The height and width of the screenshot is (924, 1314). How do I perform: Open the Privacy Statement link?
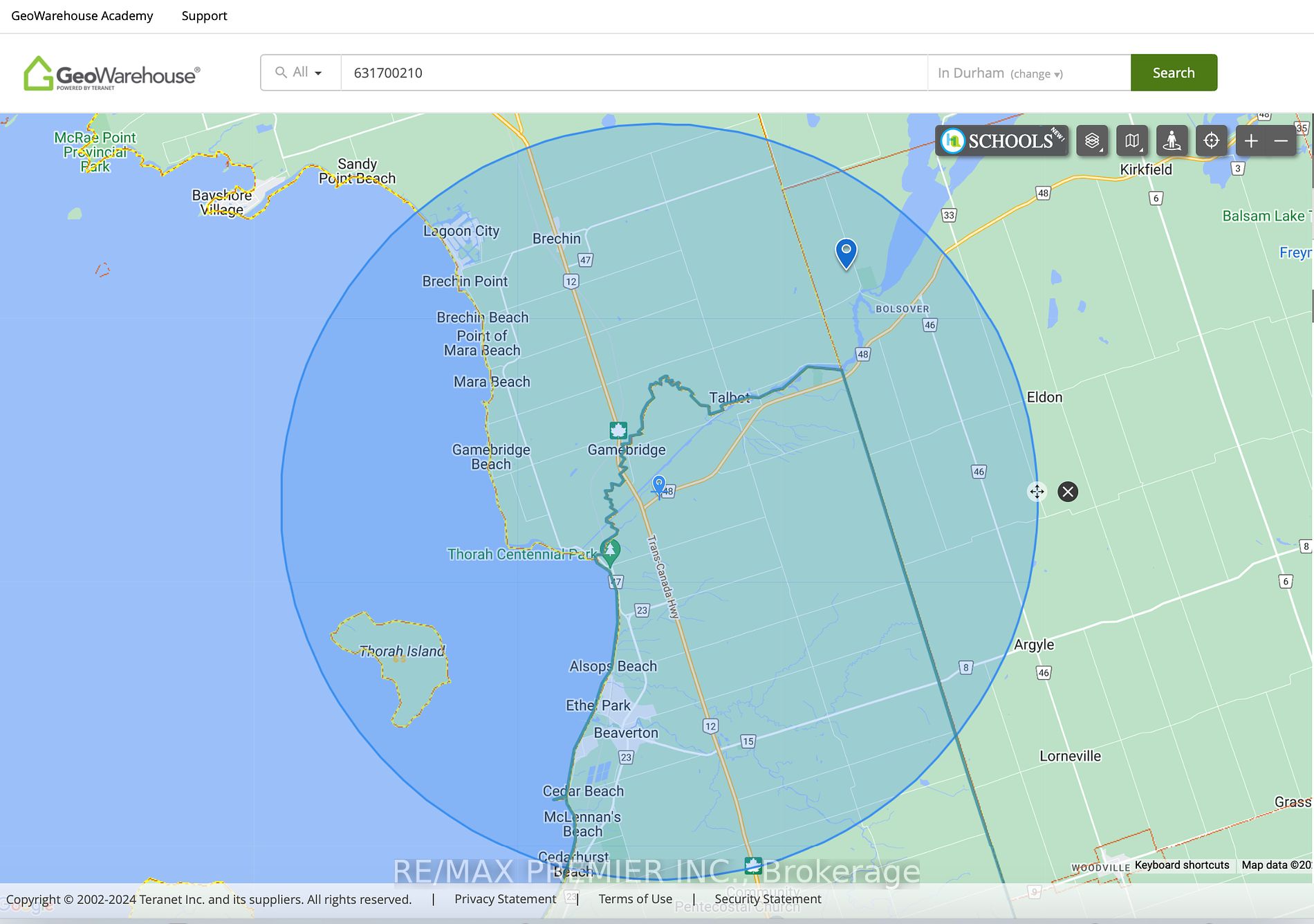click(x=505, y=899)
